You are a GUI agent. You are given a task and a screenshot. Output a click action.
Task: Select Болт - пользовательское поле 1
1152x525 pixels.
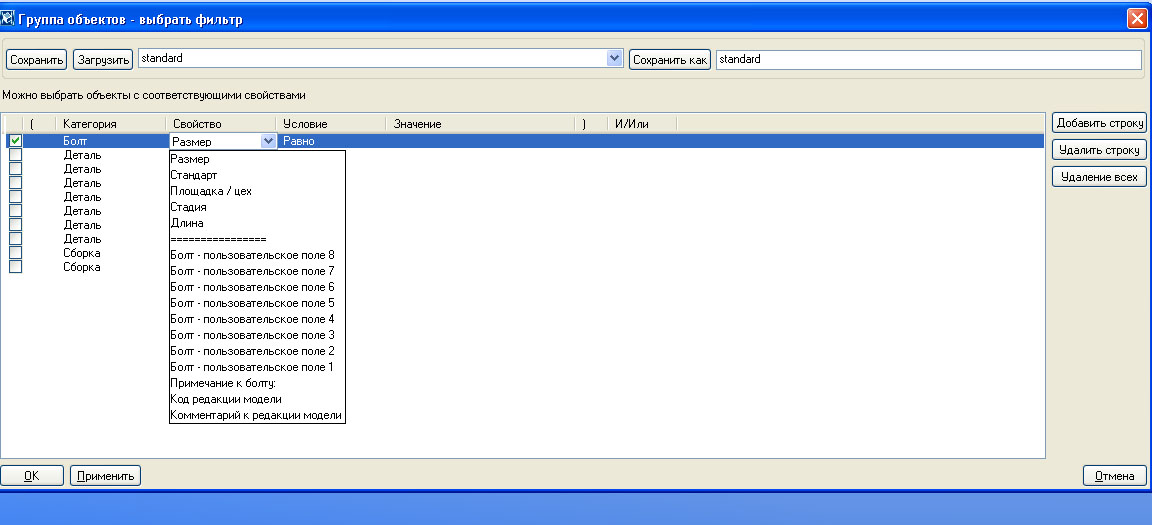pyautogui.click(x=257, y=367)
